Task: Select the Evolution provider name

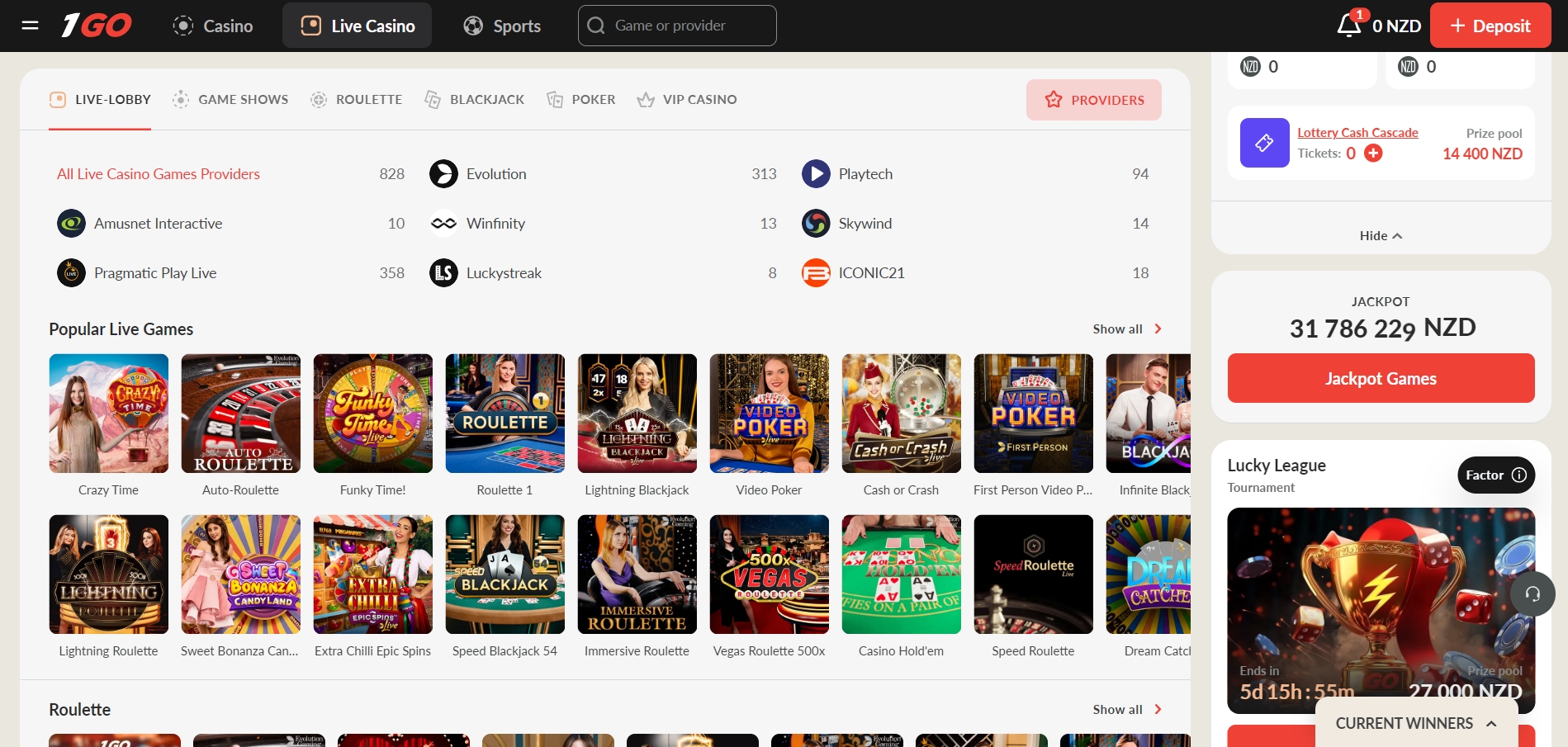Action: point(496,174)
